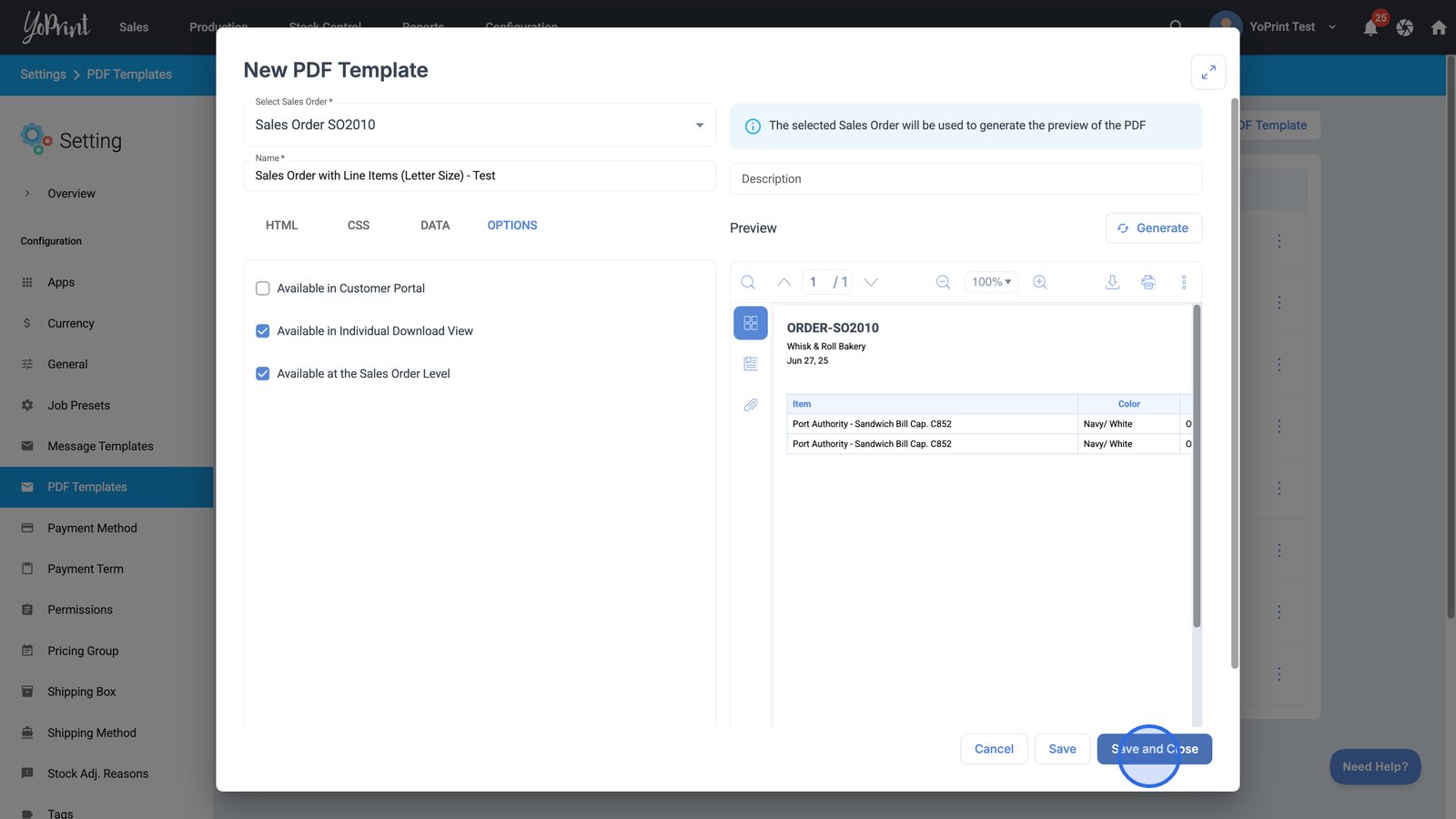Image resolution: width=1456 pixels, height=819 pixels.
Task: Uncheck Available in Individual Download View
Action: (263, 331)
